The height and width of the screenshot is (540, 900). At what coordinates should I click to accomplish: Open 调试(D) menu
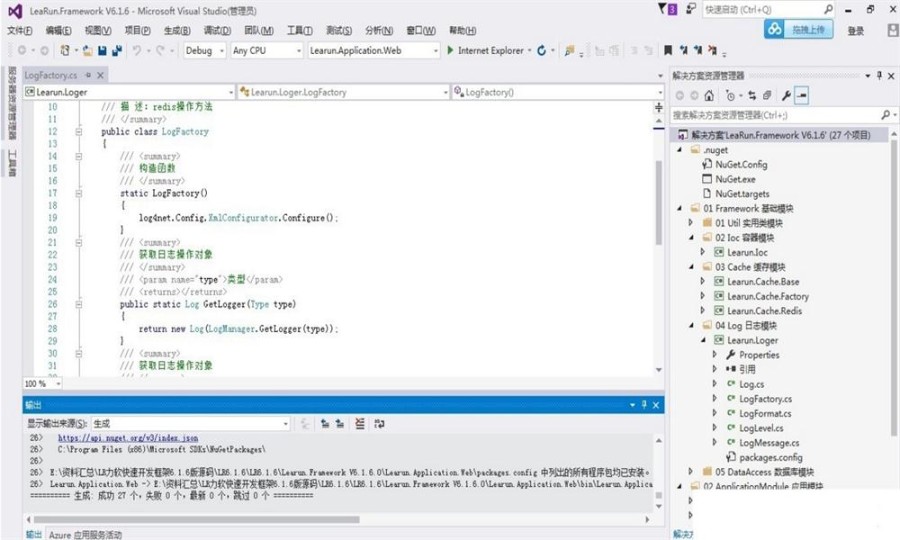[217, 30]
